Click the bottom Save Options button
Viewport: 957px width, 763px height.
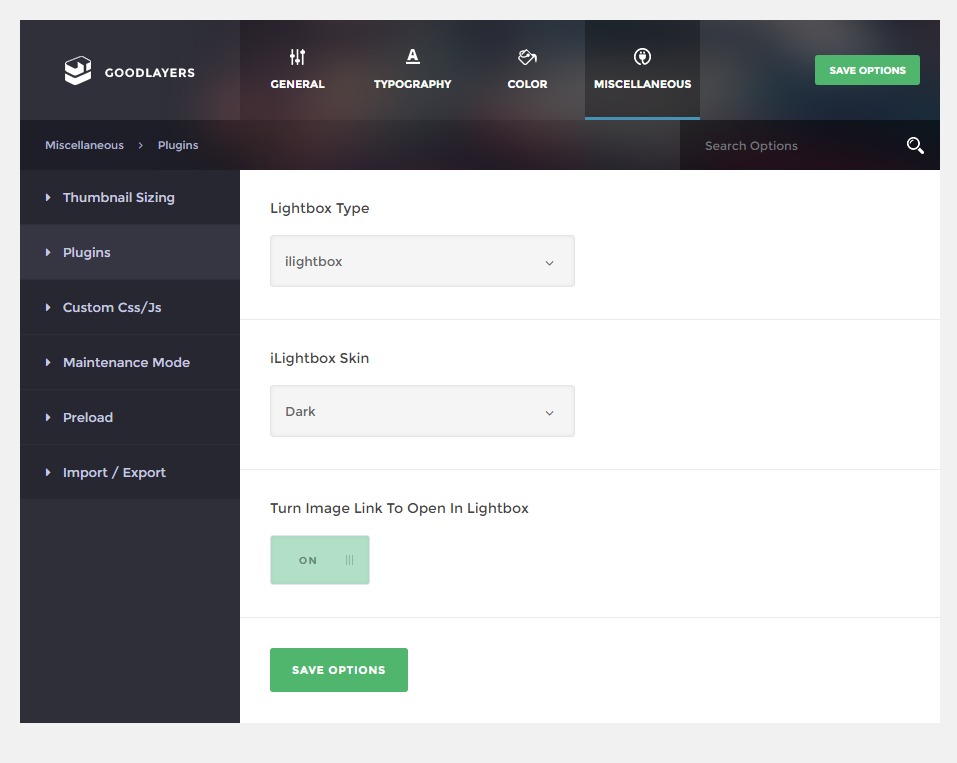point(339,670)
